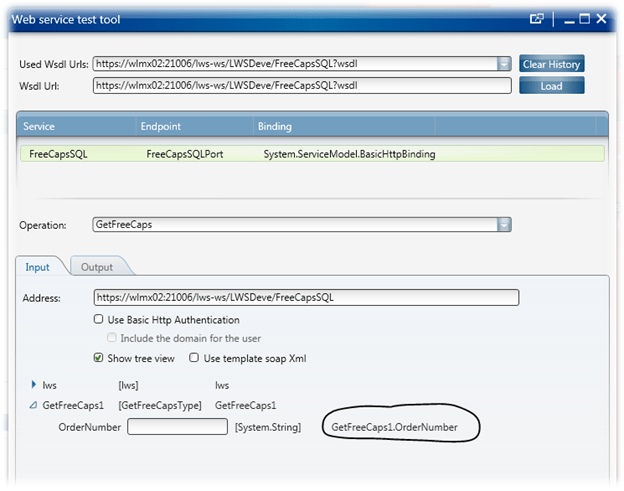The image size is (624, 491).
Task: Close the Web service test tool window
Action: pyautogui.click(x=601, y=18)
